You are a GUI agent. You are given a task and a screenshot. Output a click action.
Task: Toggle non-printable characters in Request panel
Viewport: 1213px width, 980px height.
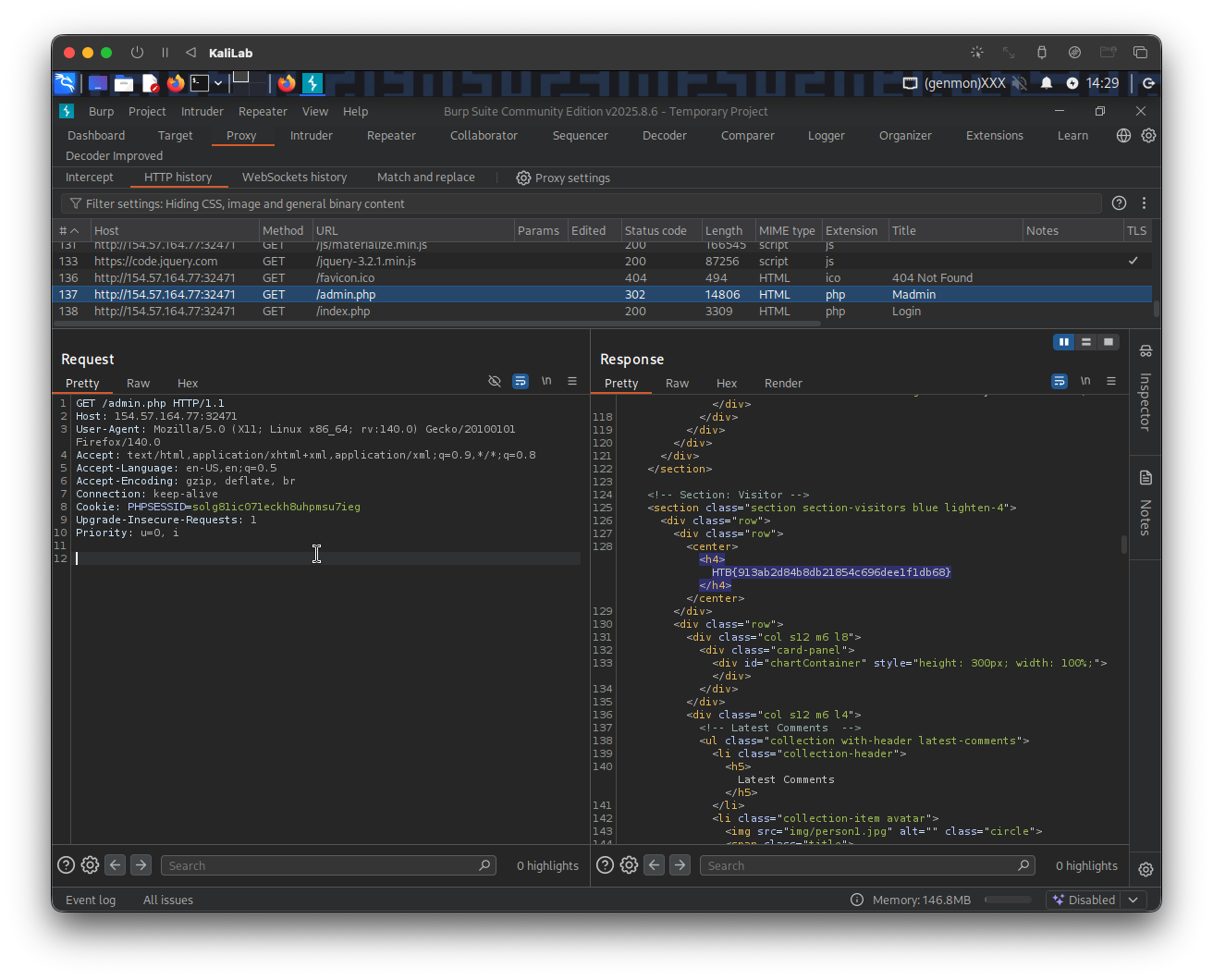(x=546, y=382)
